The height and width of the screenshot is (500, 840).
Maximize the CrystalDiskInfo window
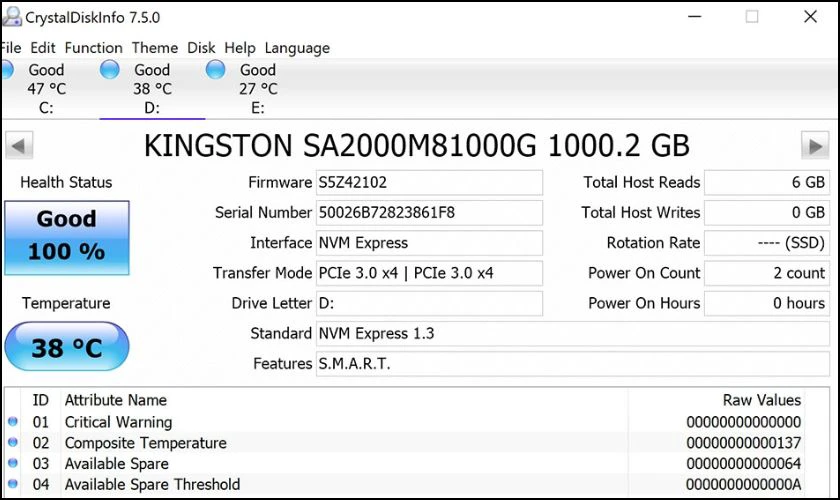click(752, 17)
